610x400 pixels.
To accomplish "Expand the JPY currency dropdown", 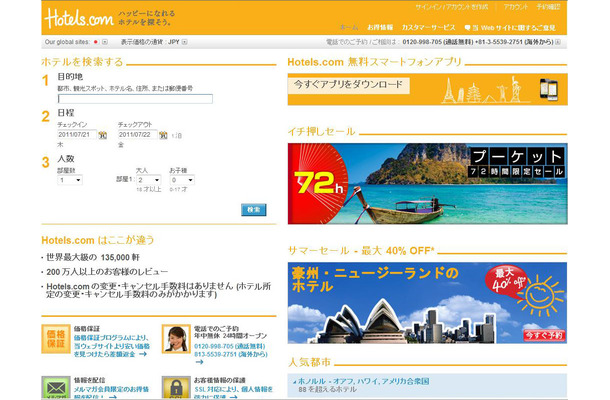I will [184, 42].
